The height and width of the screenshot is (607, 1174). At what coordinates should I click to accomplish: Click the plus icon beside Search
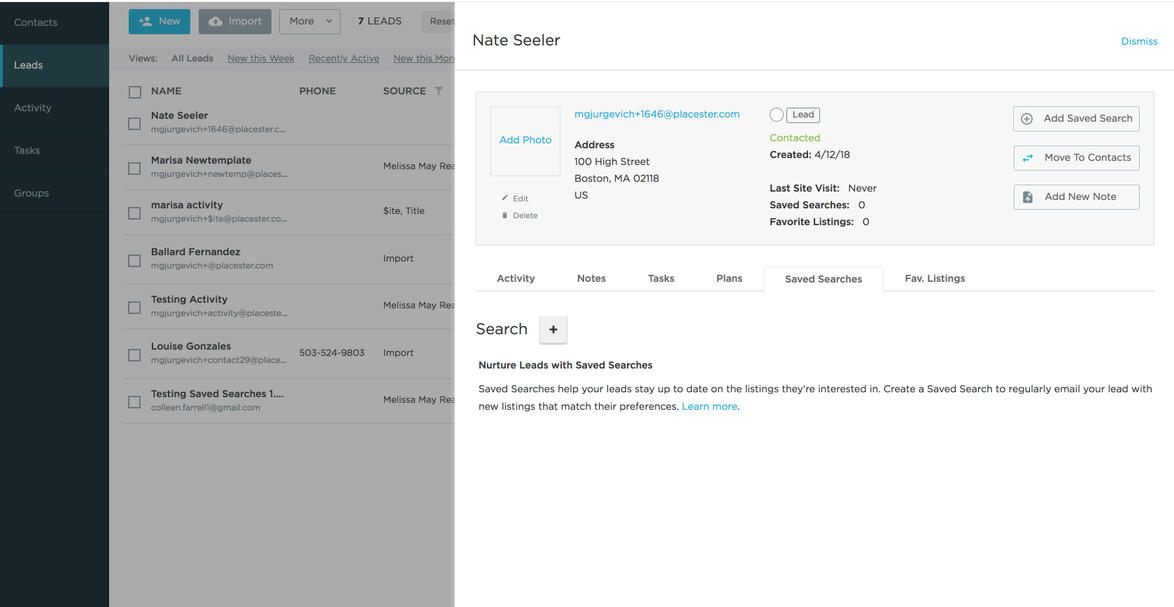(x=553, y=329)
